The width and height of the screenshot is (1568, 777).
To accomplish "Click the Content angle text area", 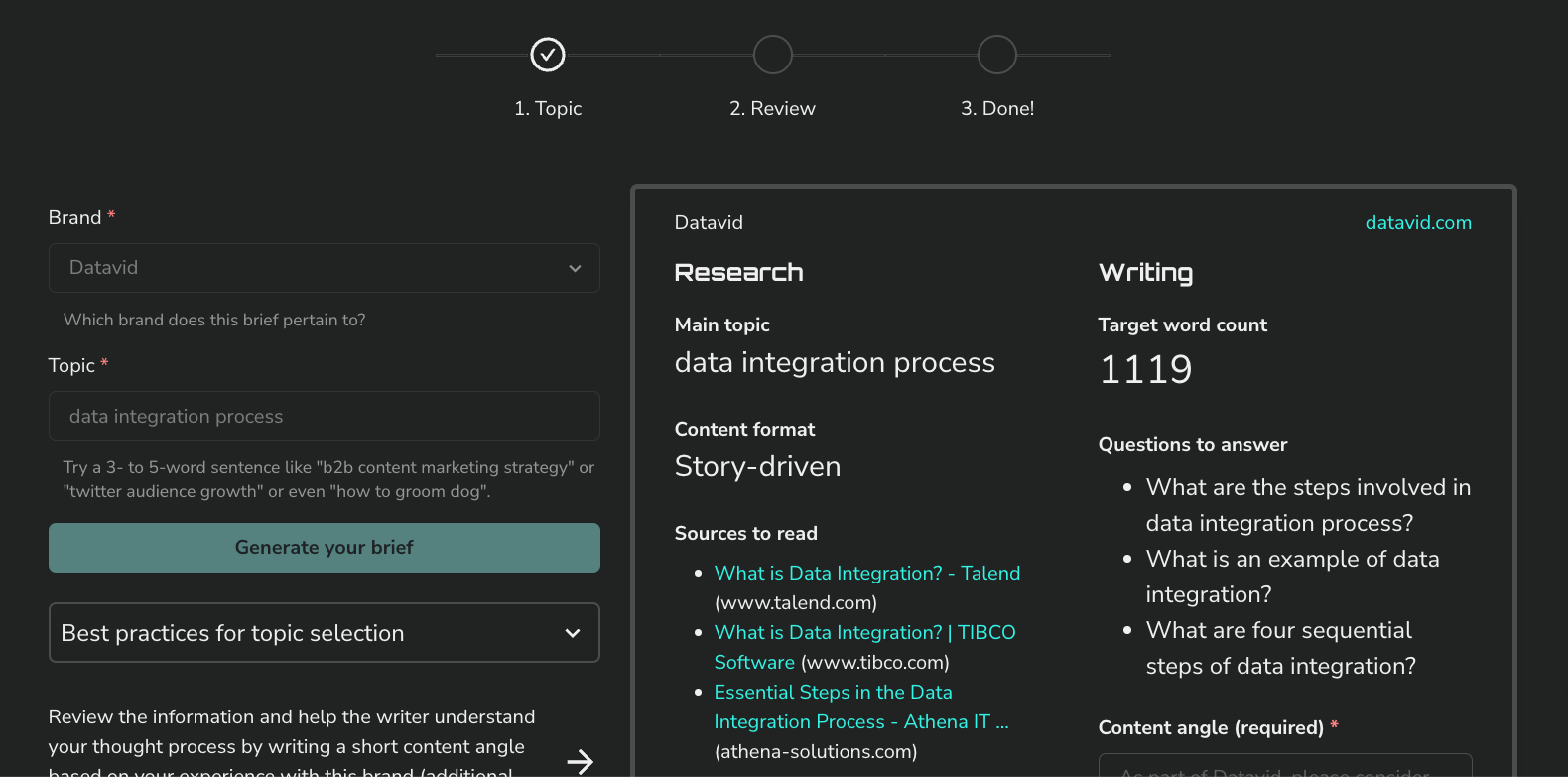I will point(1284,766).
